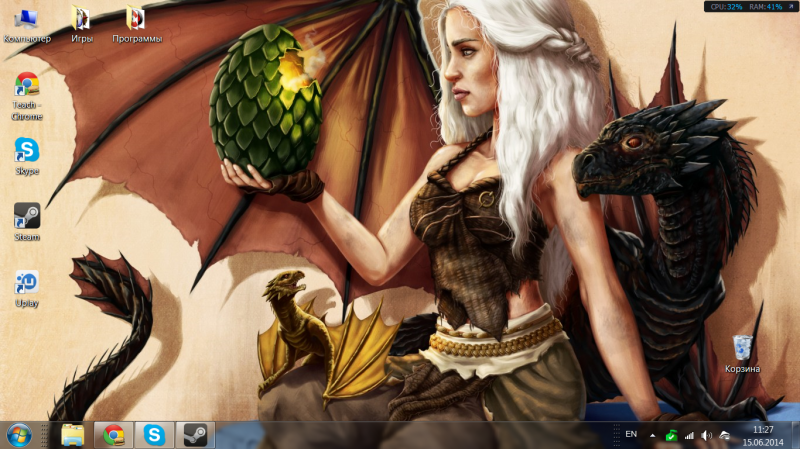Select the Uplay desktop shortcut
Screen dimensions: 800x449
tap(27, 289)
